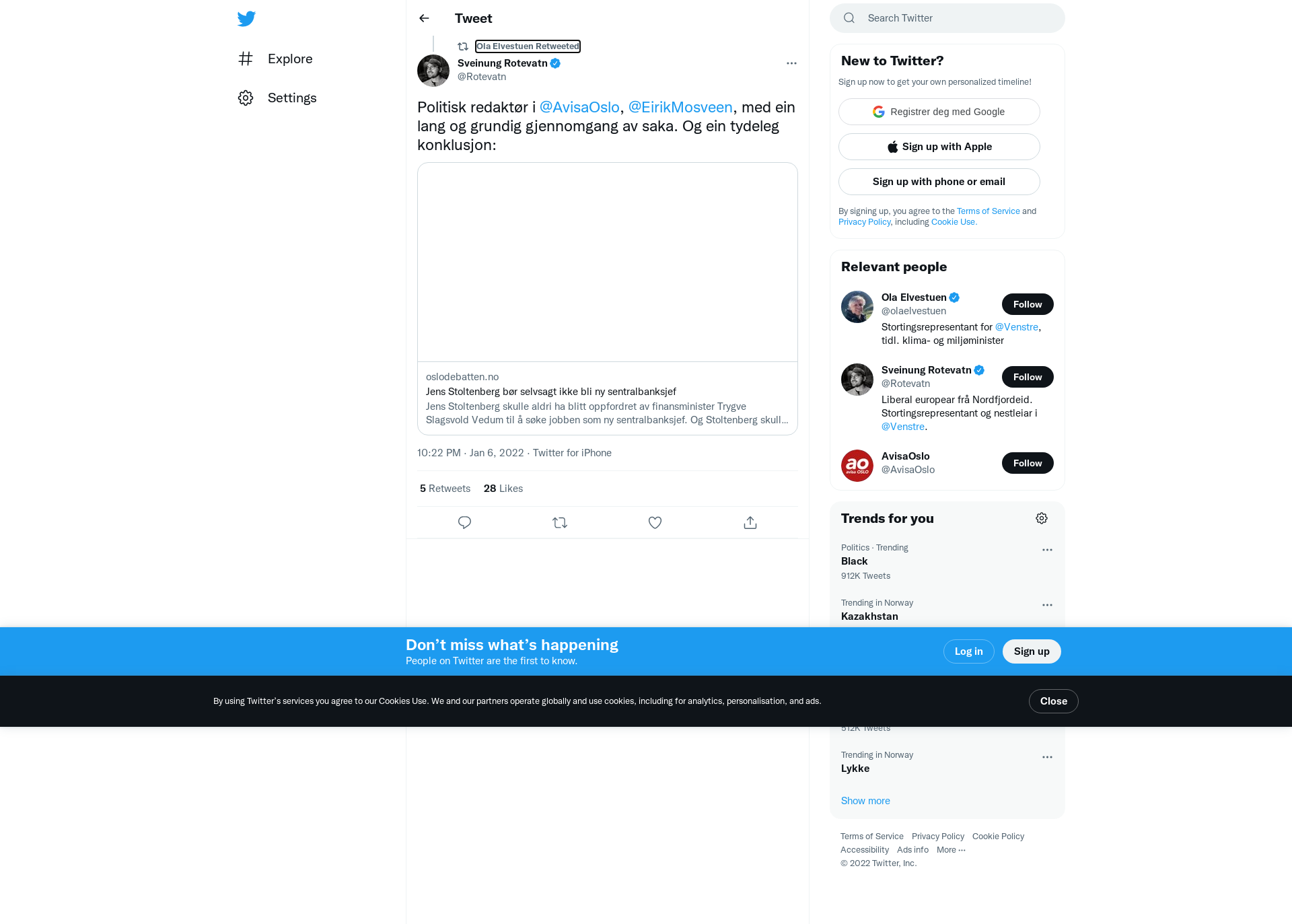Screen dimensions: 1292x924
Task: Follow AvisaOslo account
Action: (x=1028, y=463)
